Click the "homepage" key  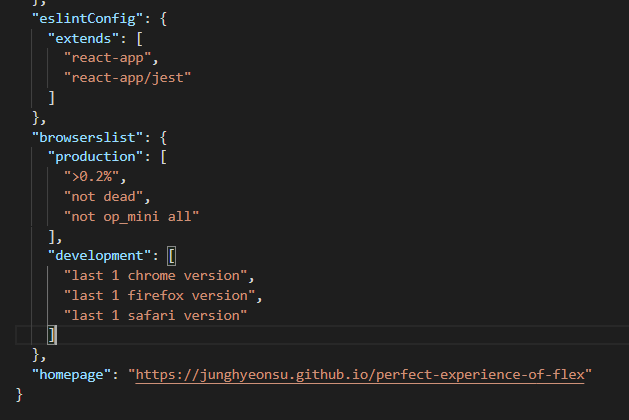pyautogui.click(x=71, y=375)
